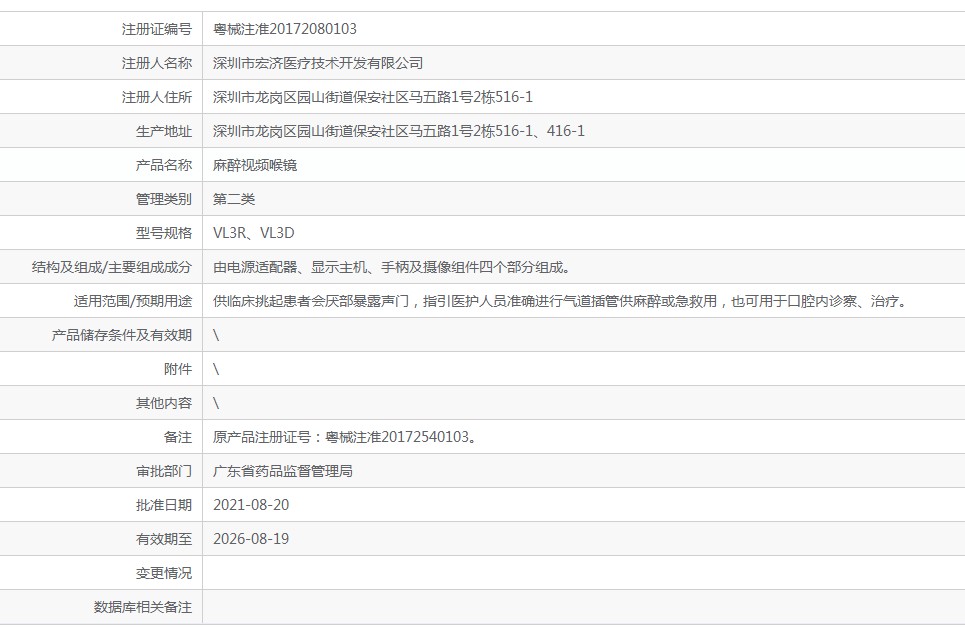Click remark 原产品注册证号：粤械注准20172540103
The width and height of the screenshot is (965, 635).
(345, 437)
